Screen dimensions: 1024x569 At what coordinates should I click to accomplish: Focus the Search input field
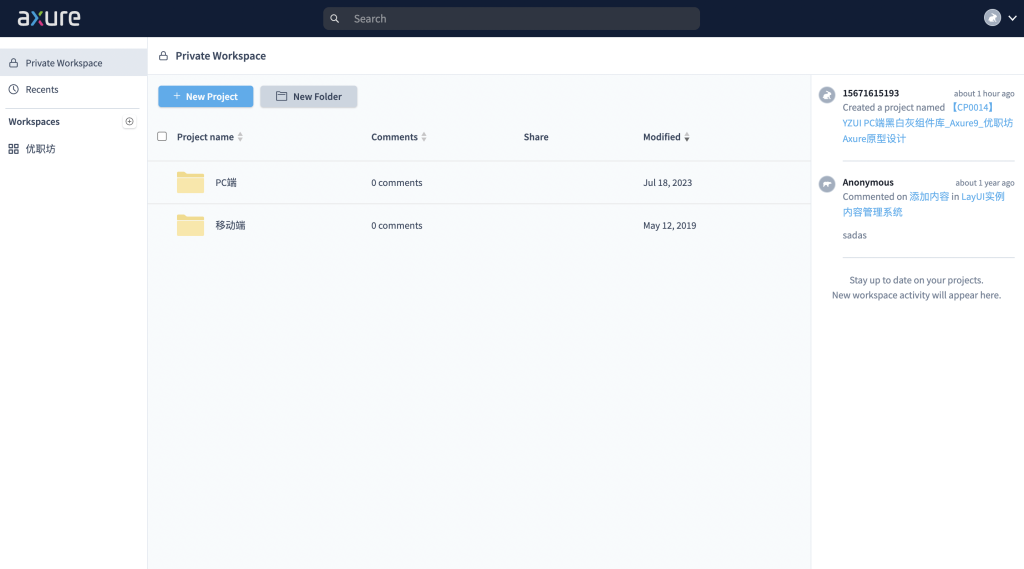click(x=520, y=19)
